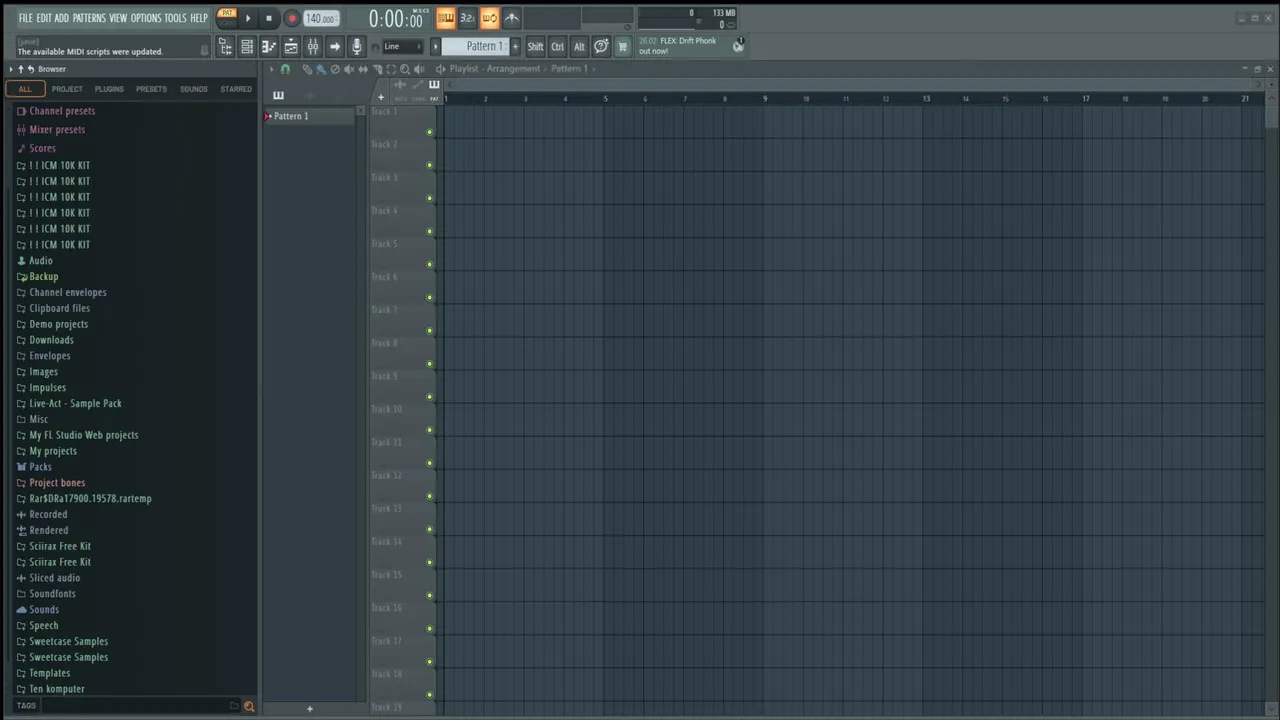Add pattern with plus beside Pattern 1 selector
The image size is (1280, 720).
[x=515, y=46]
